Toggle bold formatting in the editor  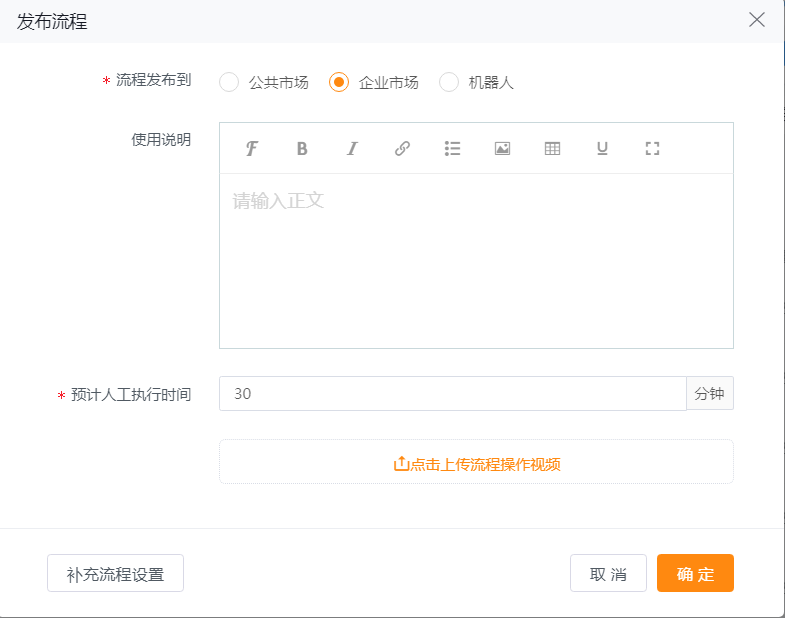coord(302,149)
